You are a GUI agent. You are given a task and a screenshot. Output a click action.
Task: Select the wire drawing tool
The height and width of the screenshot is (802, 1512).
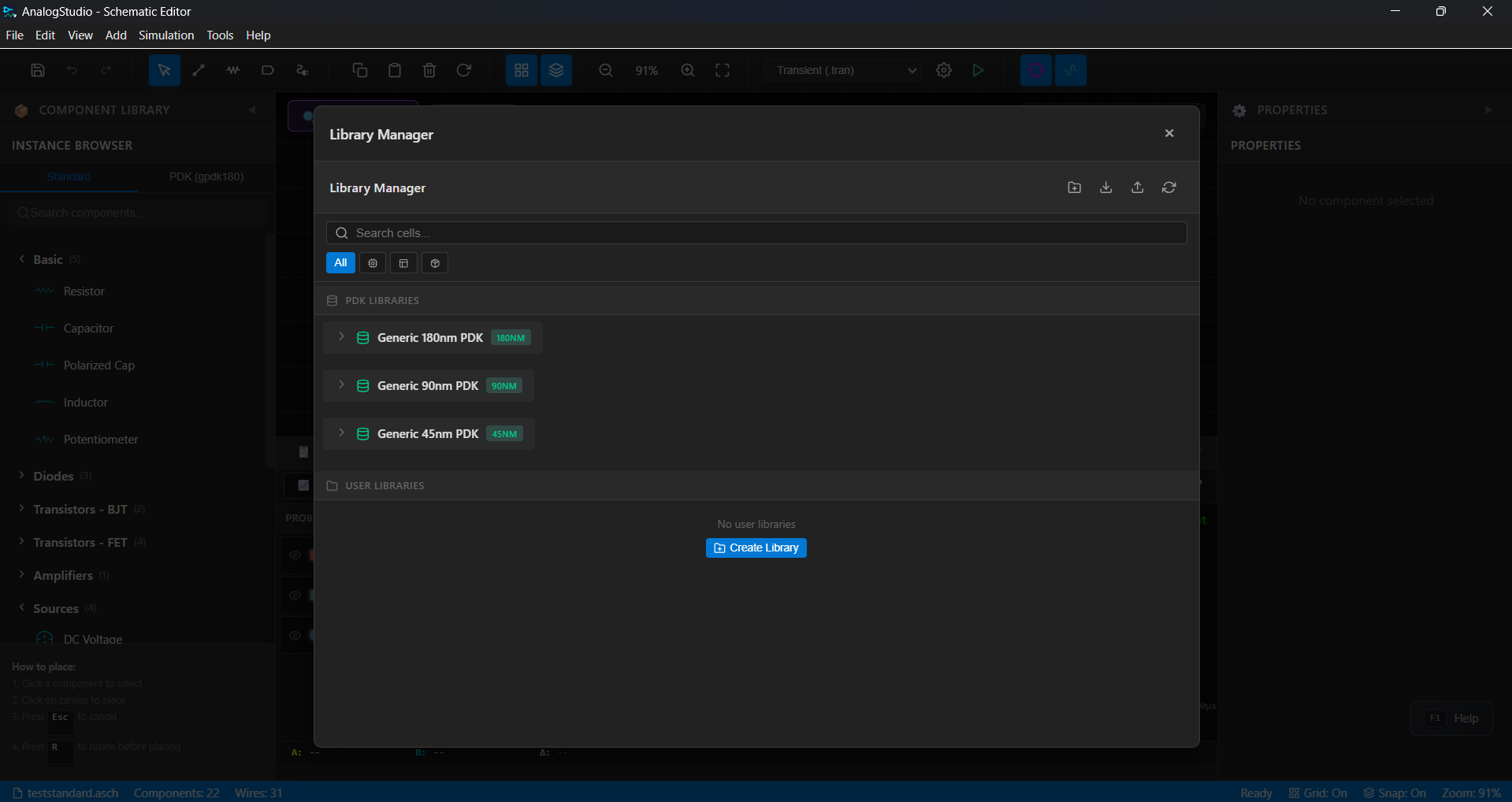pyautogui.click(x=199, y=70)
